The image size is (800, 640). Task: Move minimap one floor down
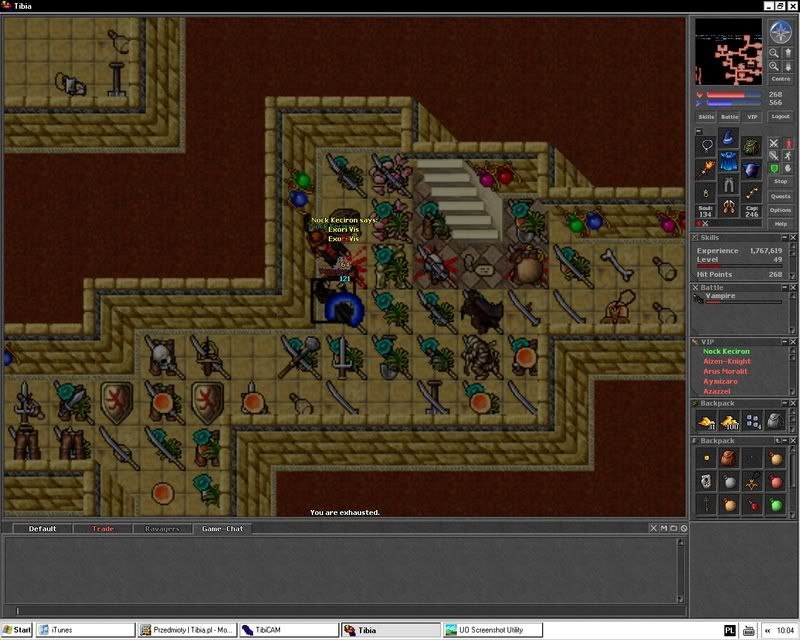(788, 66)
